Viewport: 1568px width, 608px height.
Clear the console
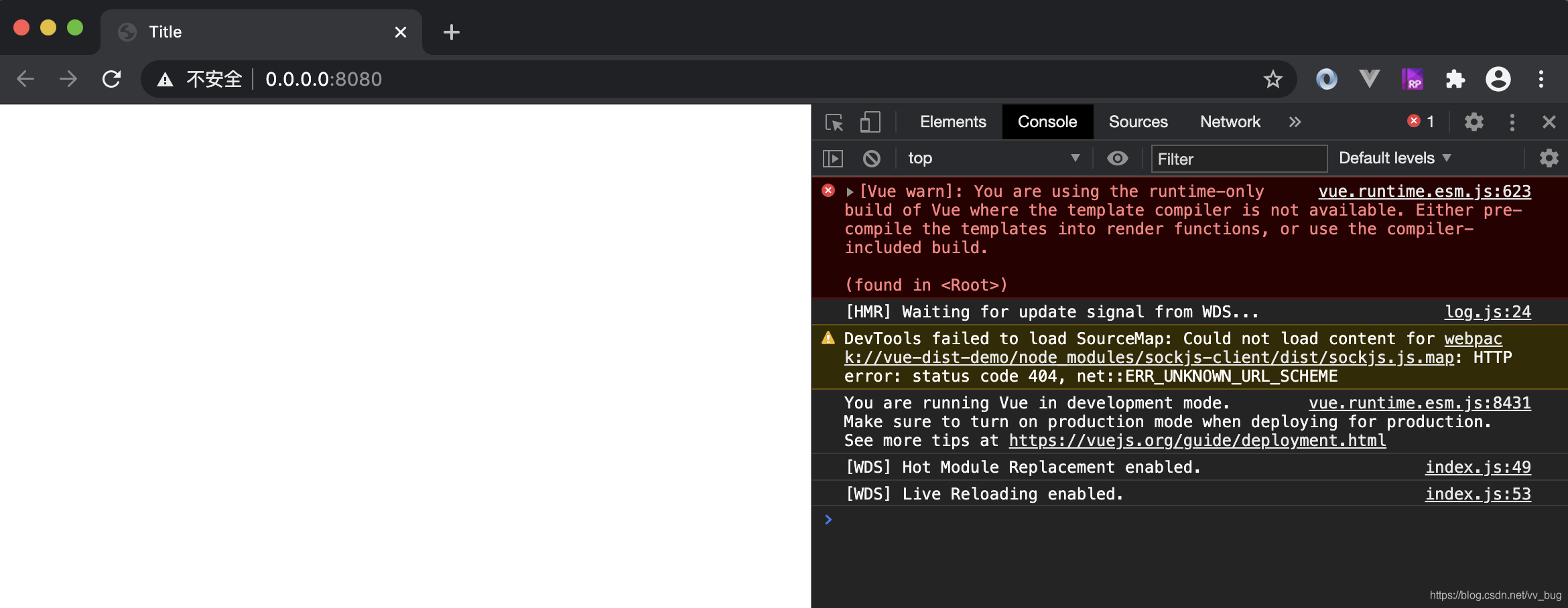click(x=871, y=159)
